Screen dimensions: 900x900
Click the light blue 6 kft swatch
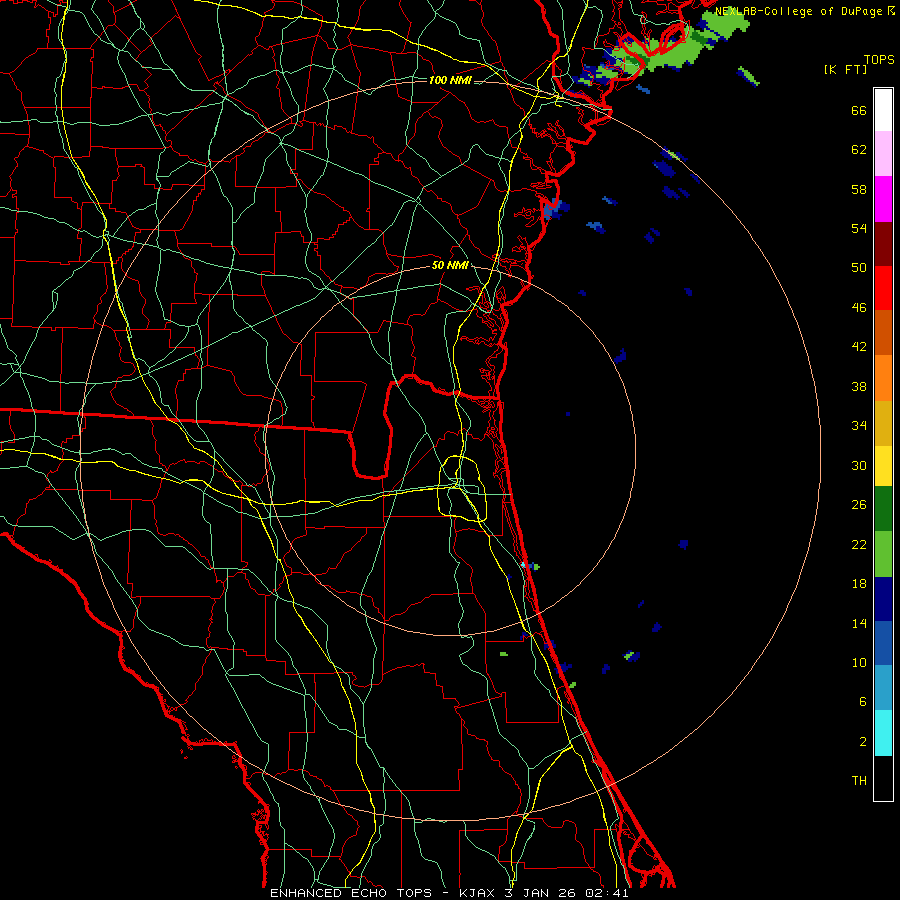tap(883, 688)
